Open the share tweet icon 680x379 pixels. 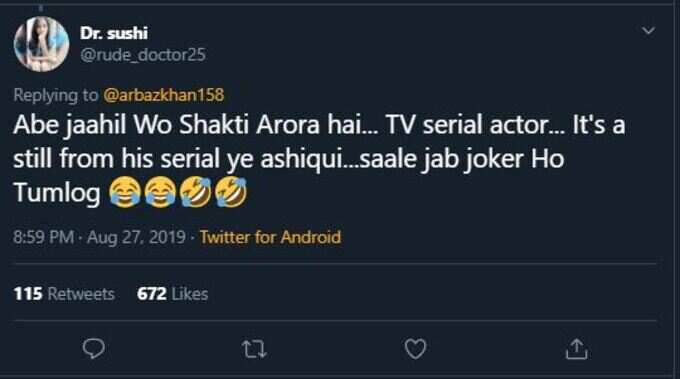coord(576,349)
